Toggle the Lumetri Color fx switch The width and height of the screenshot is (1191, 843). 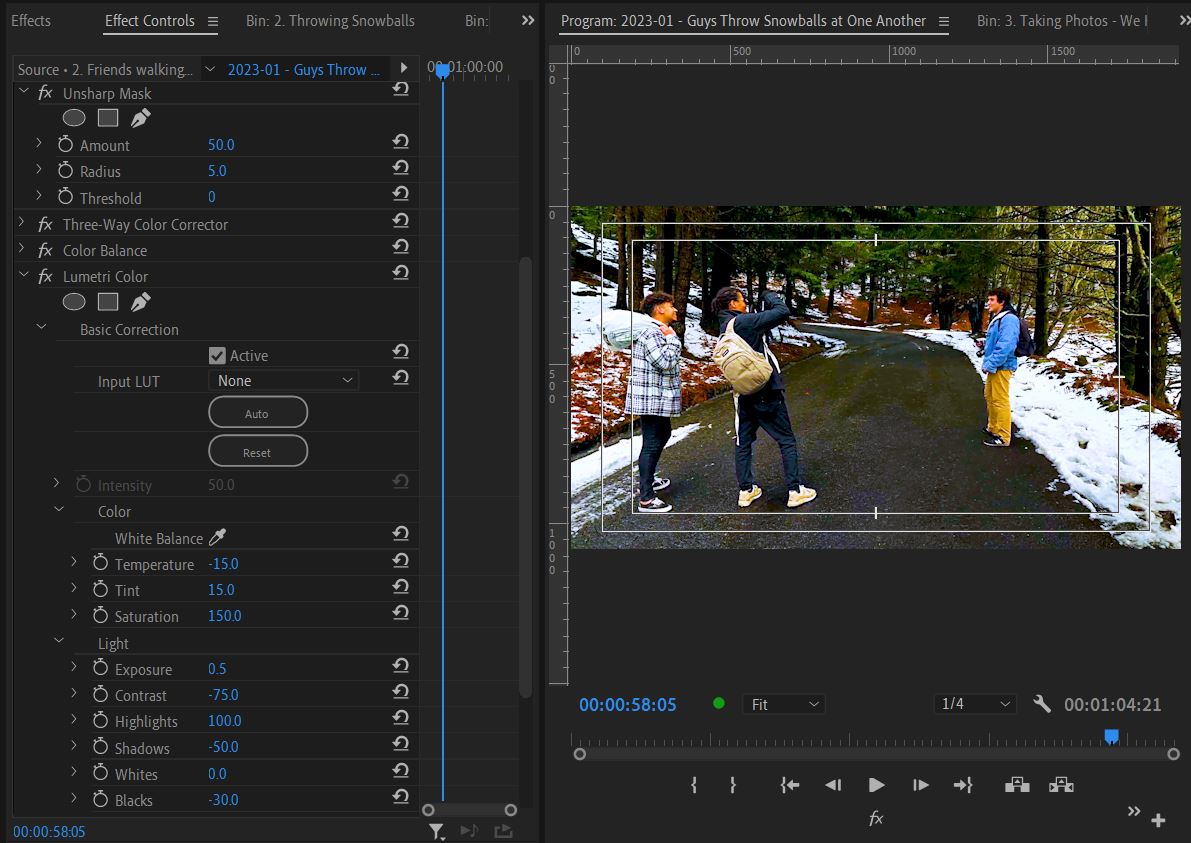tap(46, 276)
